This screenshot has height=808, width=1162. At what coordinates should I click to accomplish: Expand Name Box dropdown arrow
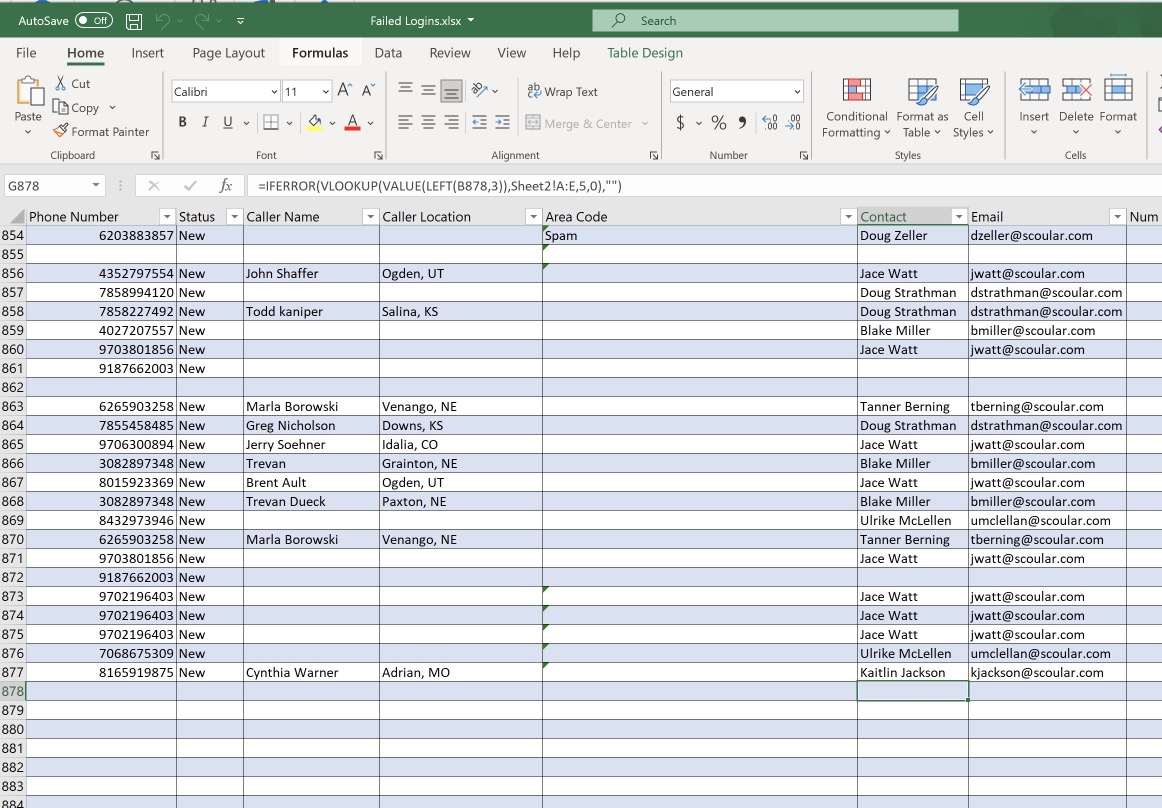[x=96, y=185]
